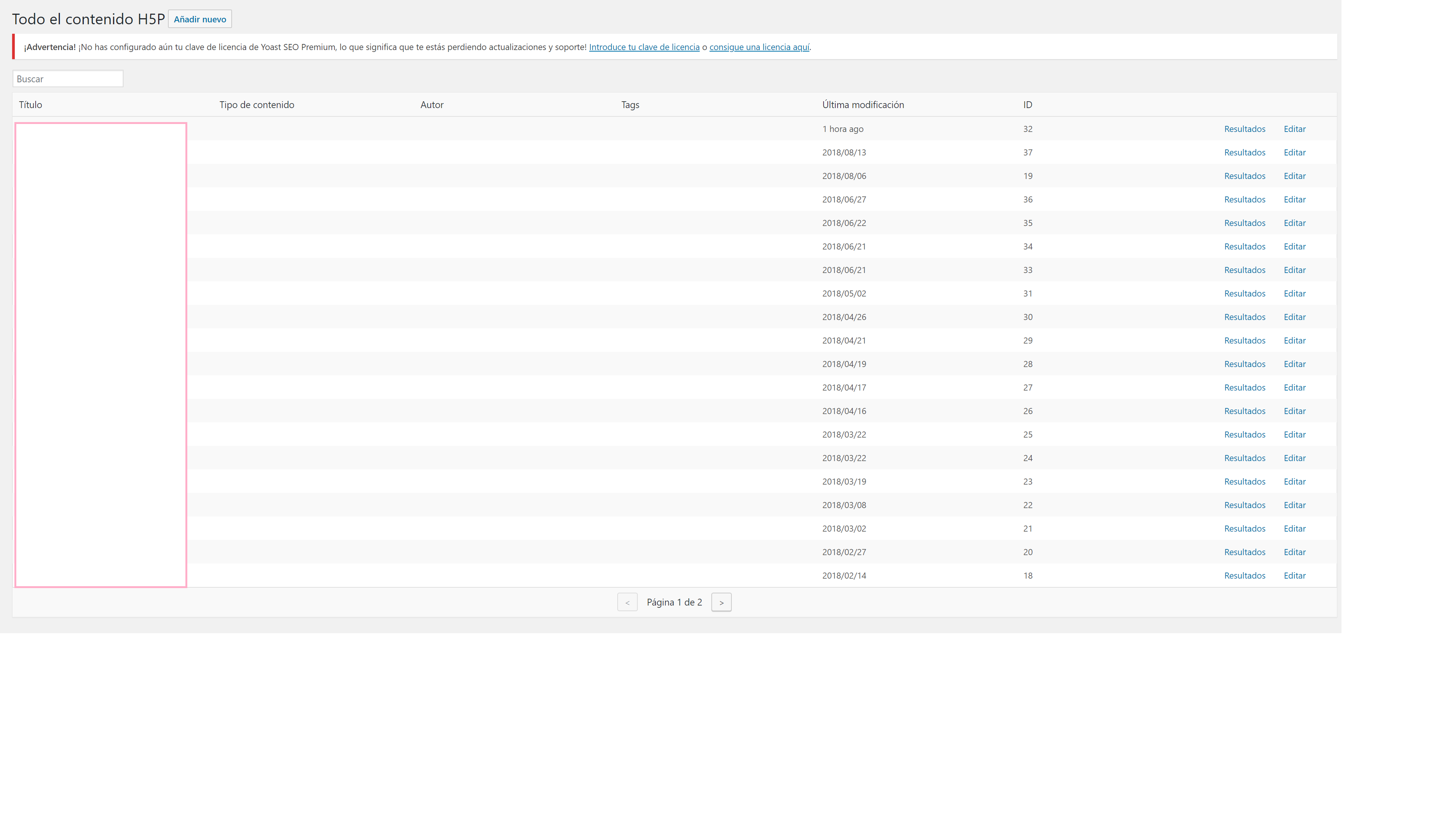Edit content with ID 34

(x=1294, y=246)
